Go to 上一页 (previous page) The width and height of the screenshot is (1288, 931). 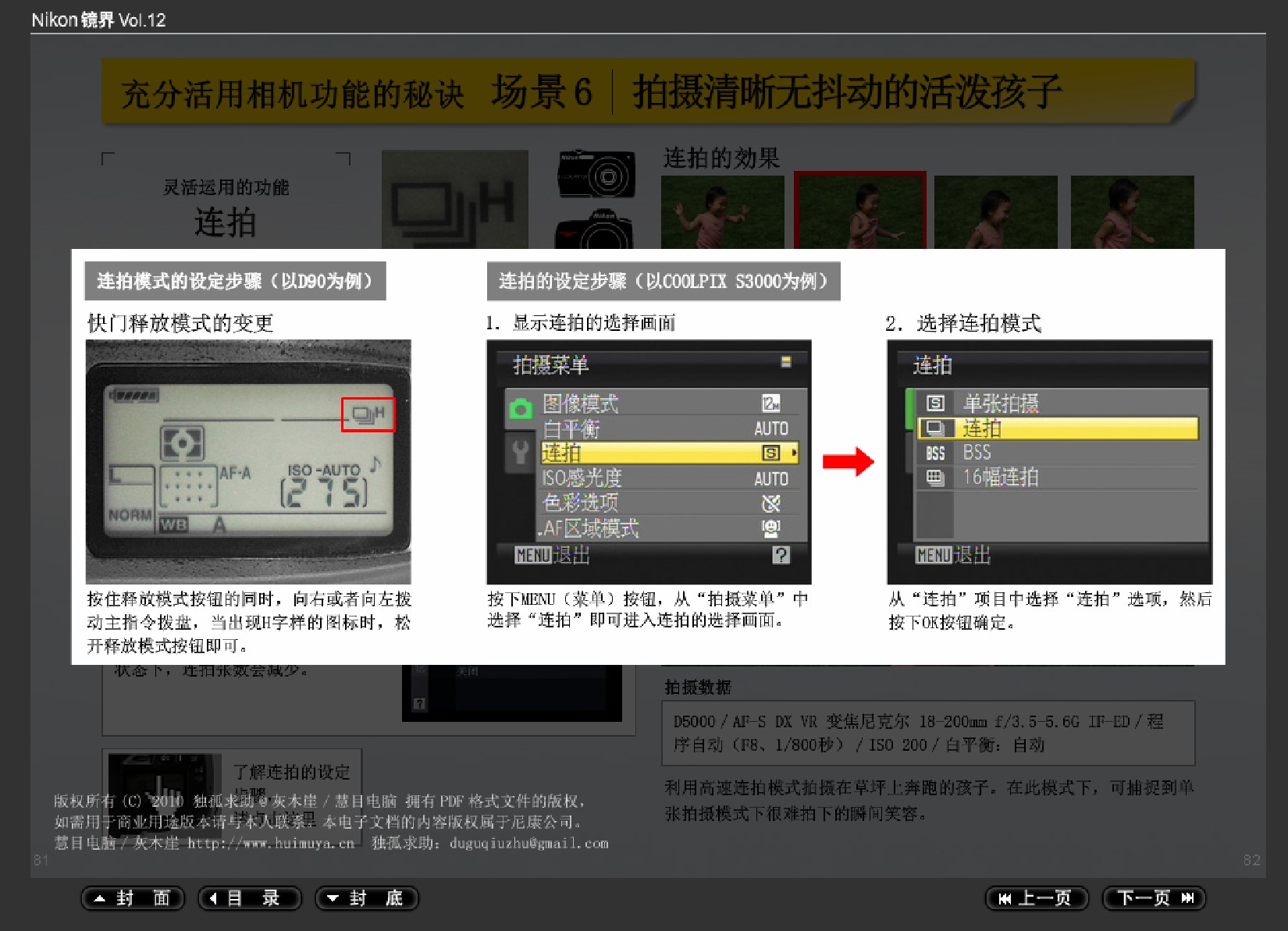[x=1037, y=898]
